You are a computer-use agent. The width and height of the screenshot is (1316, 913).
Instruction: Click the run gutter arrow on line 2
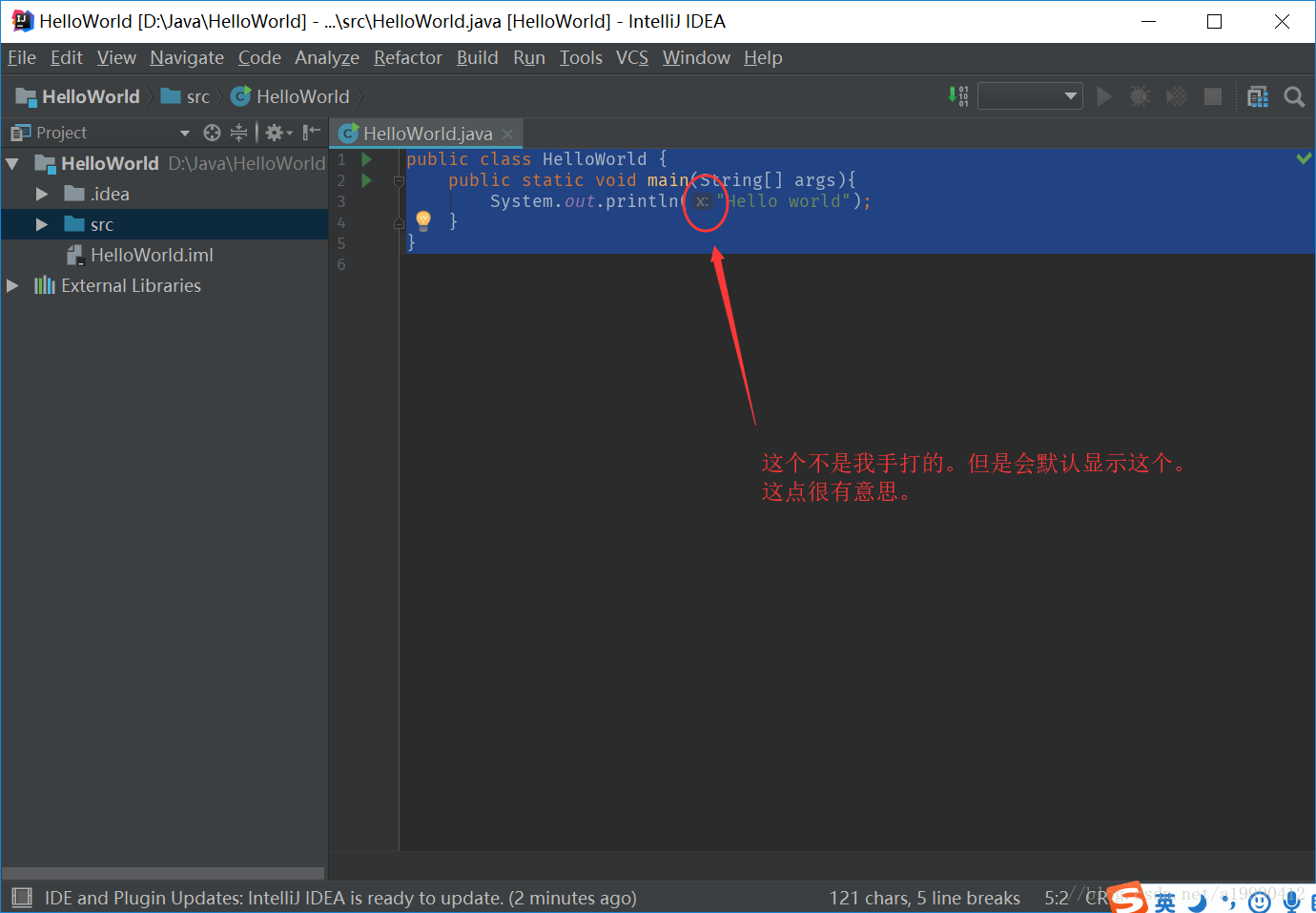tap(366, 180)
